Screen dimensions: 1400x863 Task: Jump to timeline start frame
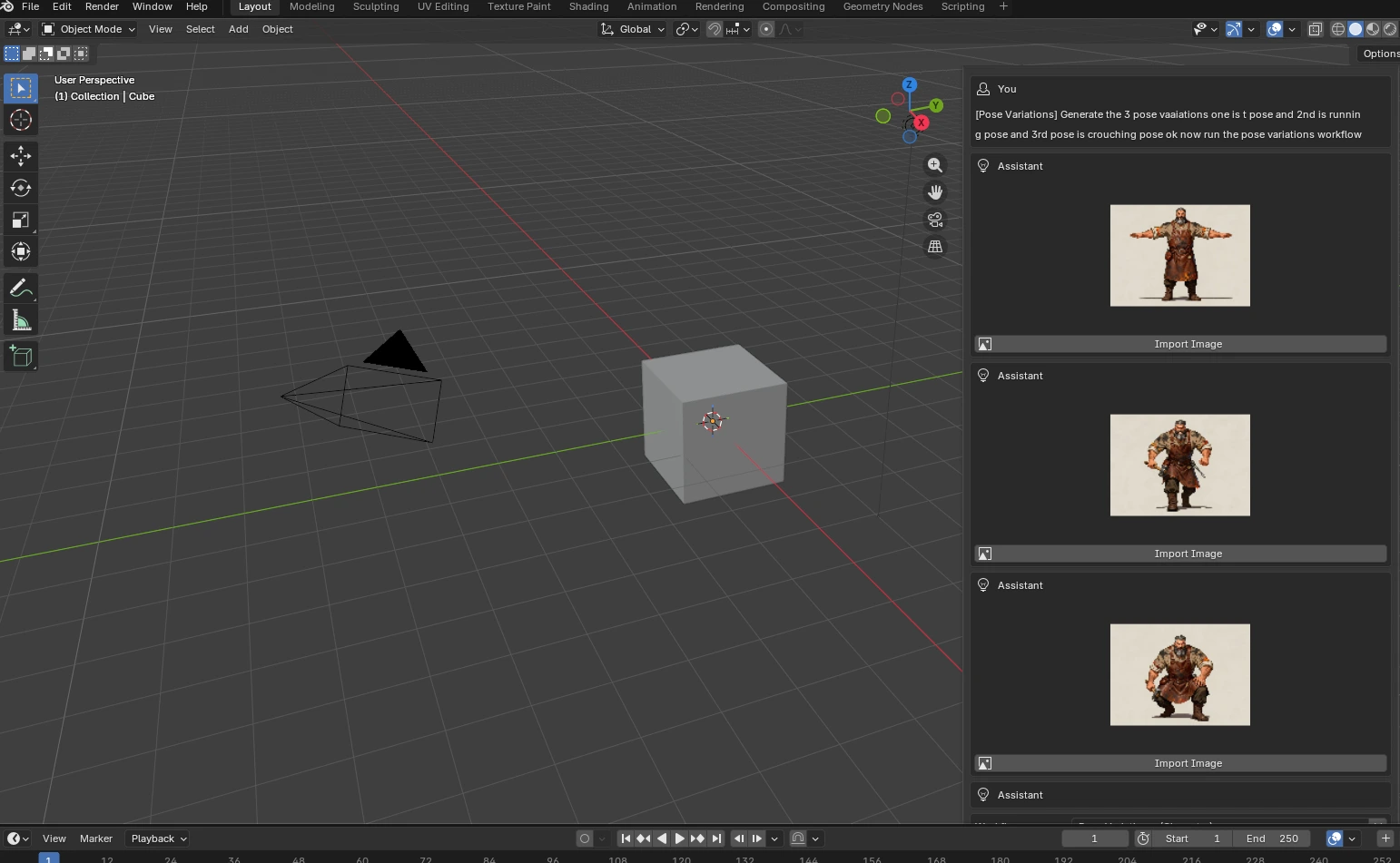click(626, 838)
